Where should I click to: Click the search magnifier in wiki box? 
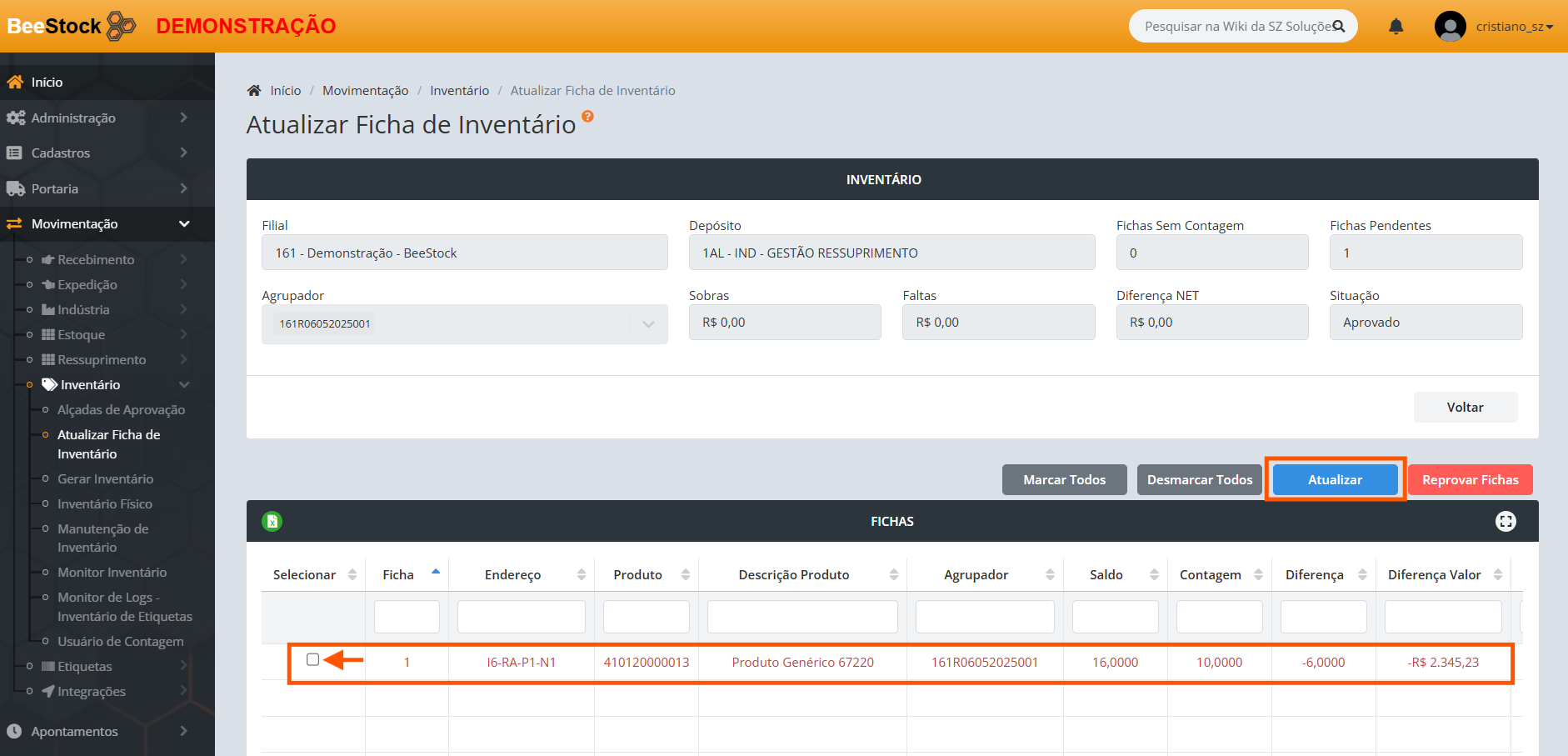[1339, 27]
